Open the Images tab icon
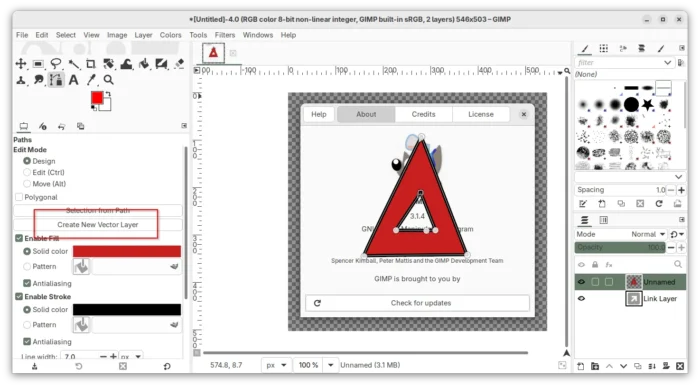Viewport: 700px width, 387px height. (80, 127)
